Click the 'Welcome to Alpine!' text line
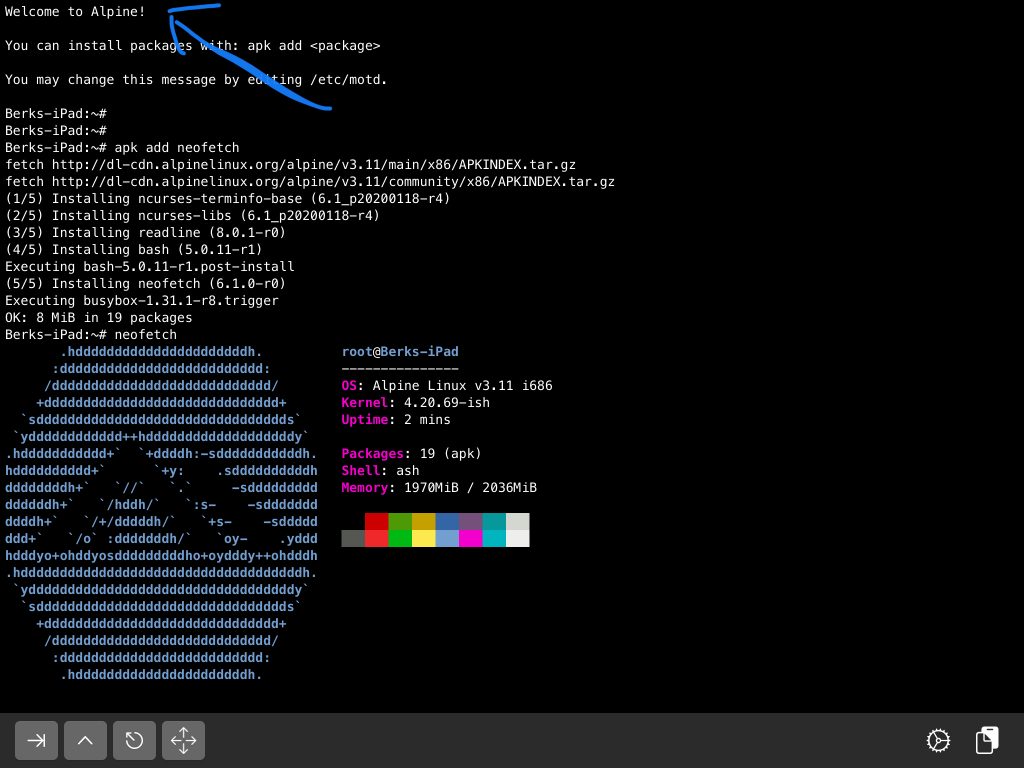 coord(75,12)
